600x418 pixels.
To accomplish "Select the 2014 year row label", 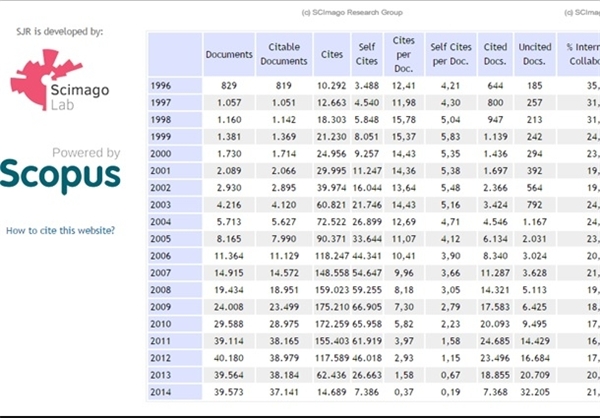I will pyautogui.click(x=175, y=392).
